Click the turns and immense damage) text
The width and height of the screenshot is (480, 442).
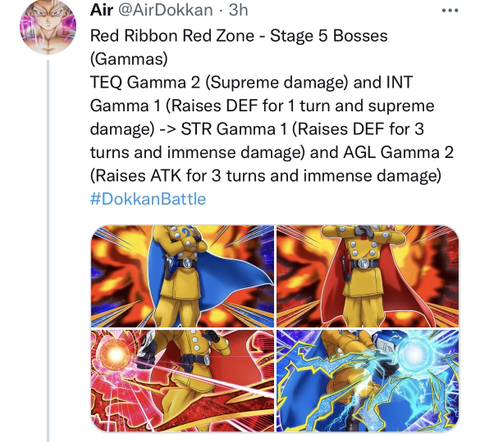(198, 152)
